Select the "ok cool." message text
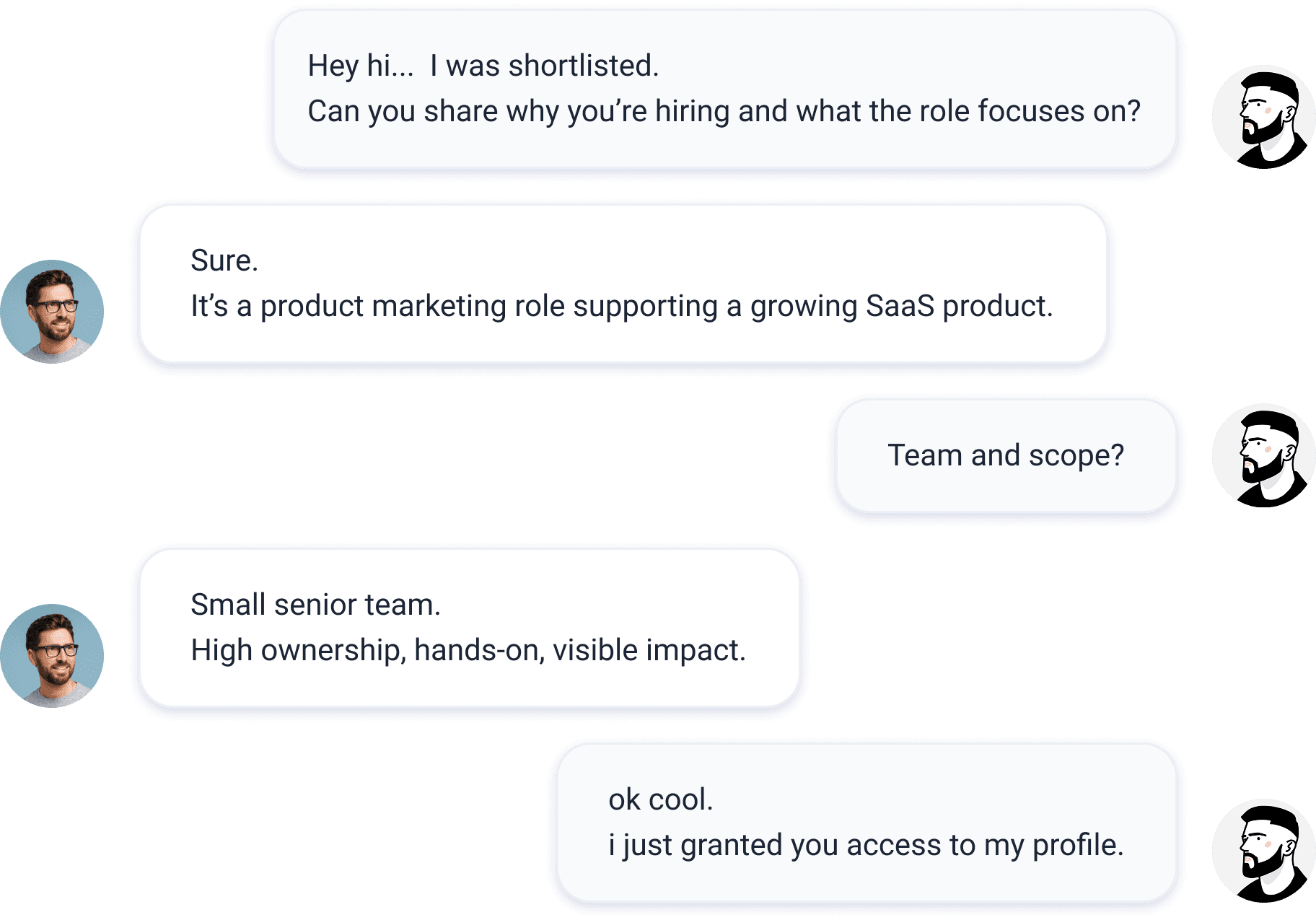Screen dimensions: 1316x920 [660, 799]
